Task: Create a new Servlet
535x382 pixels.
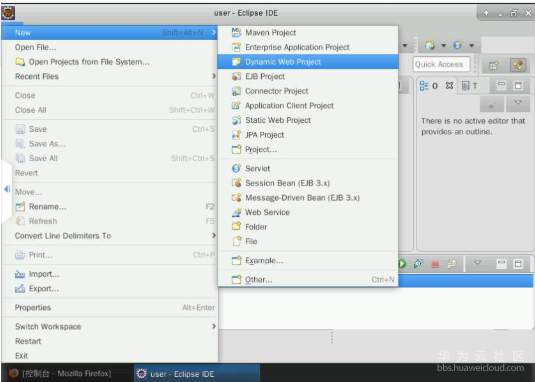Action: [x=308, y=168]
